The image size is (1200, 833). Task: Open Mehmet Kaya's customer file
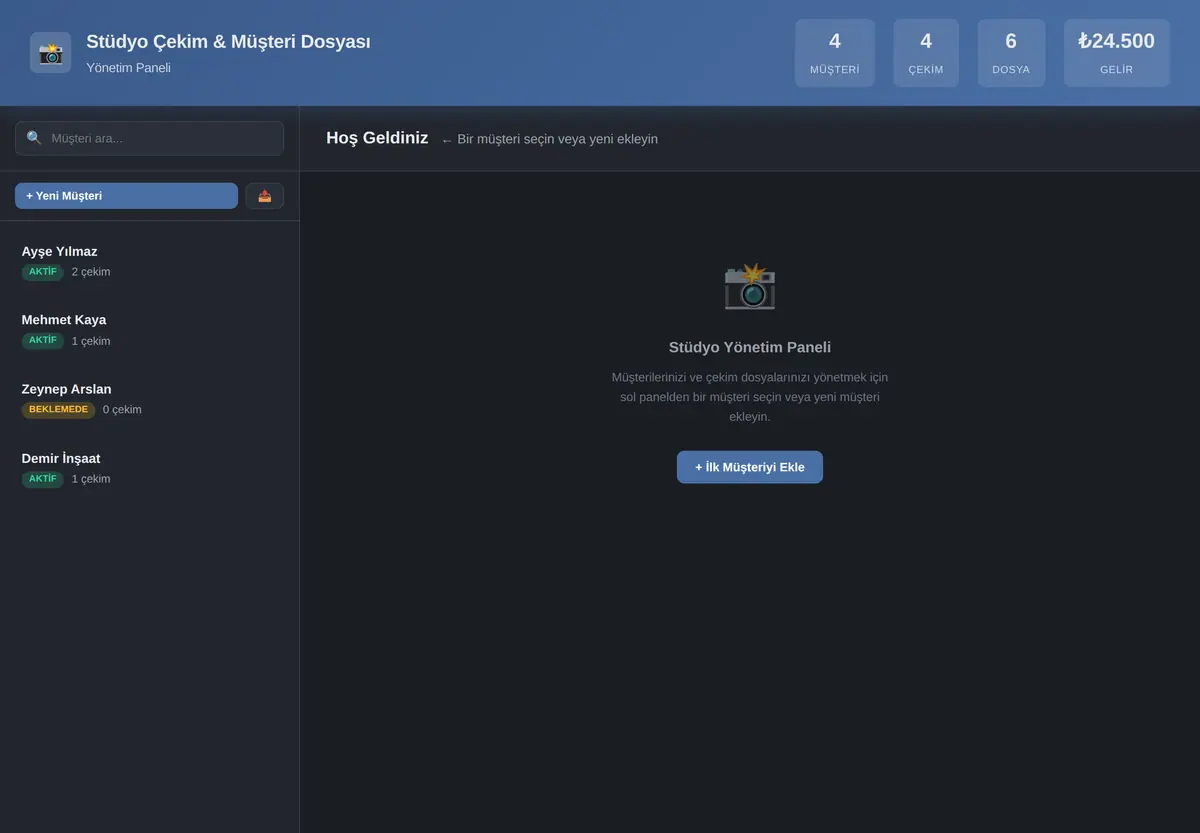click(149, 330)
